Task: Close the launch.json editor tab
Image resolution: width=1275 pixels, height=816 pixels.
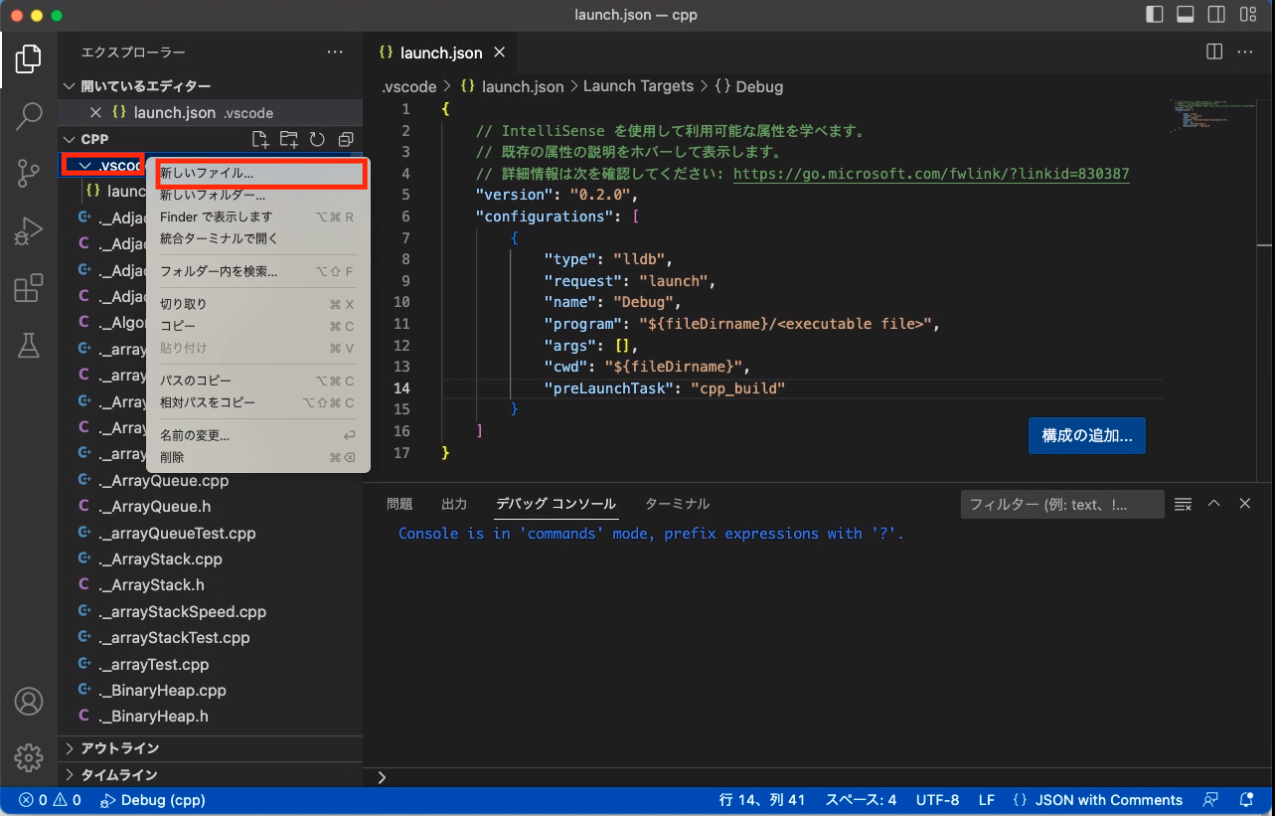Action: (500, 53)
